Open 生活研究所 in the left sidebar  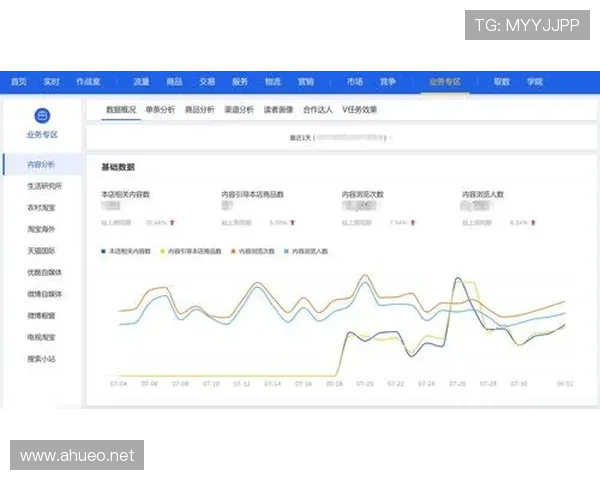(x=44, y=186)
